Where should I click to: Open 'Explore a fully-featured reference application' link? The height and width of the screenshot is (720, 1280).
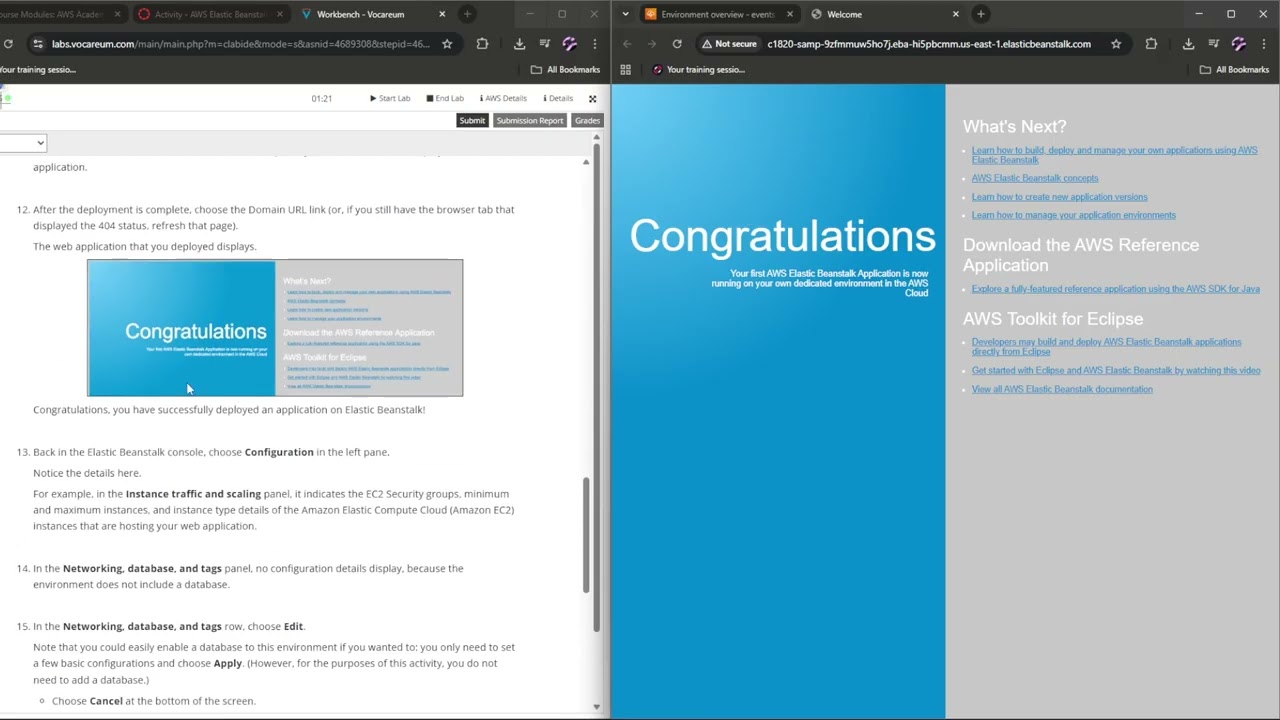coord(1115,289)
